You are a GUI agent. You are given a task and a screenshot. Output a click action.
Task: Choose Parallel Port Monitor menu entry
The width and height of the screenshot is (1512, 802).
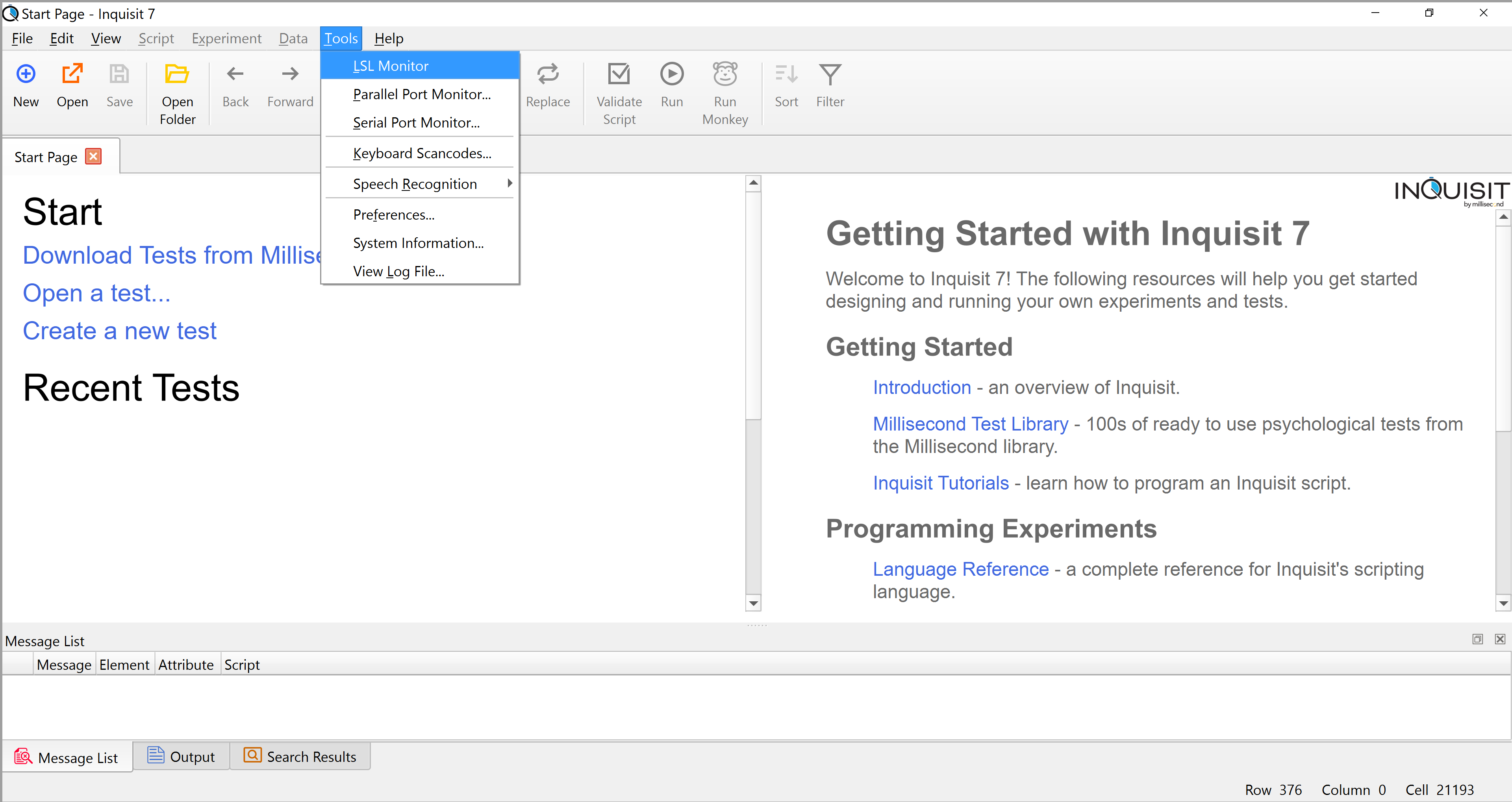pos(420,94)
